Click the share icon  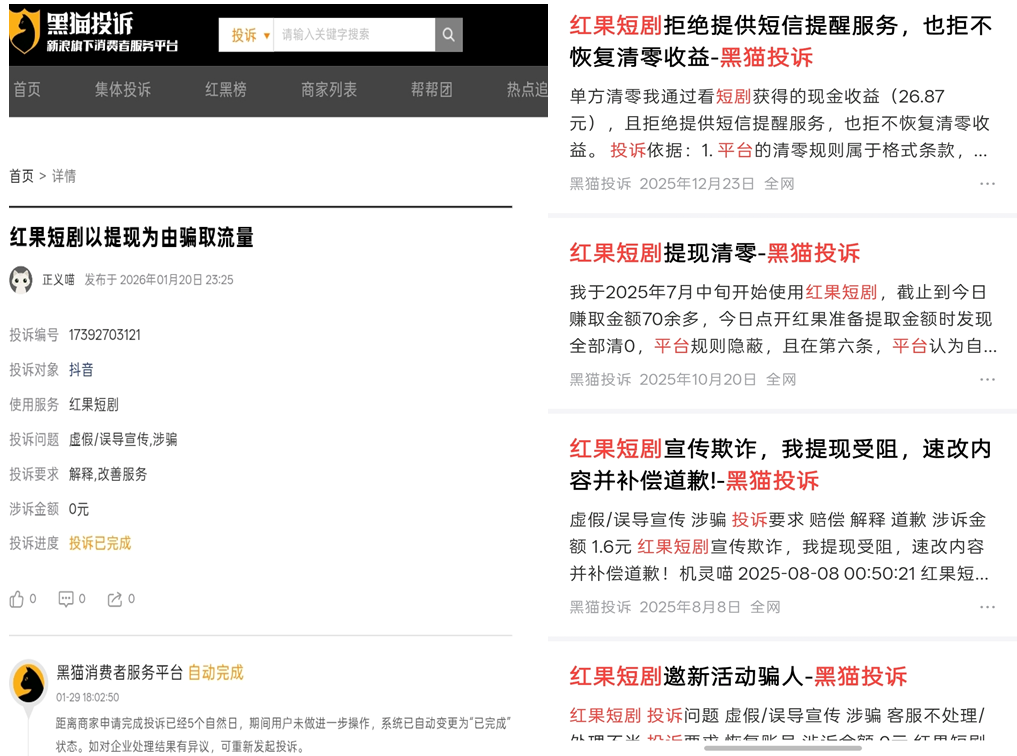(115, 599)
